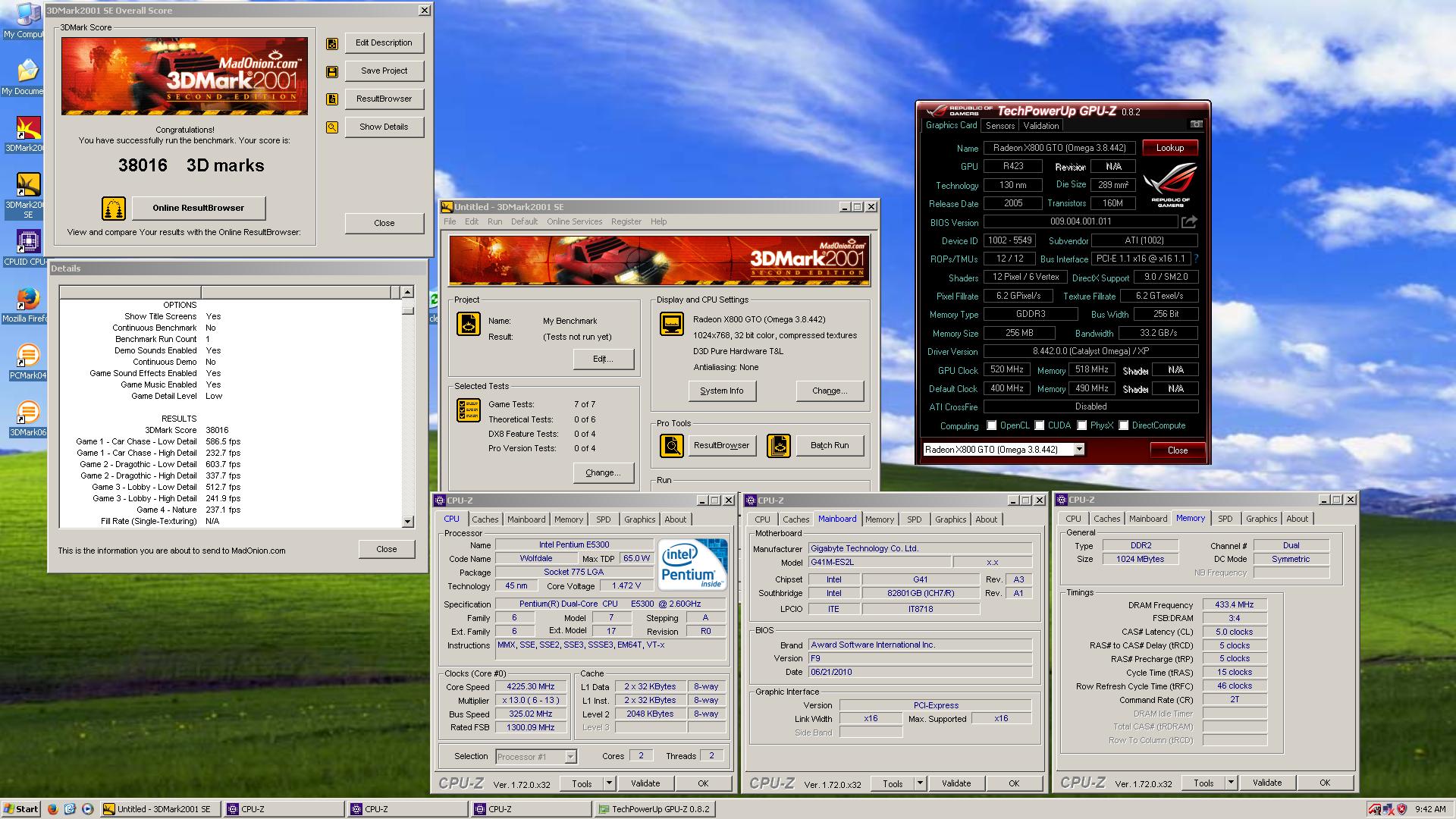Click Change button under Display and CPU Settings
This screenshot has width=1456, height=819.
tap(829, 391)
